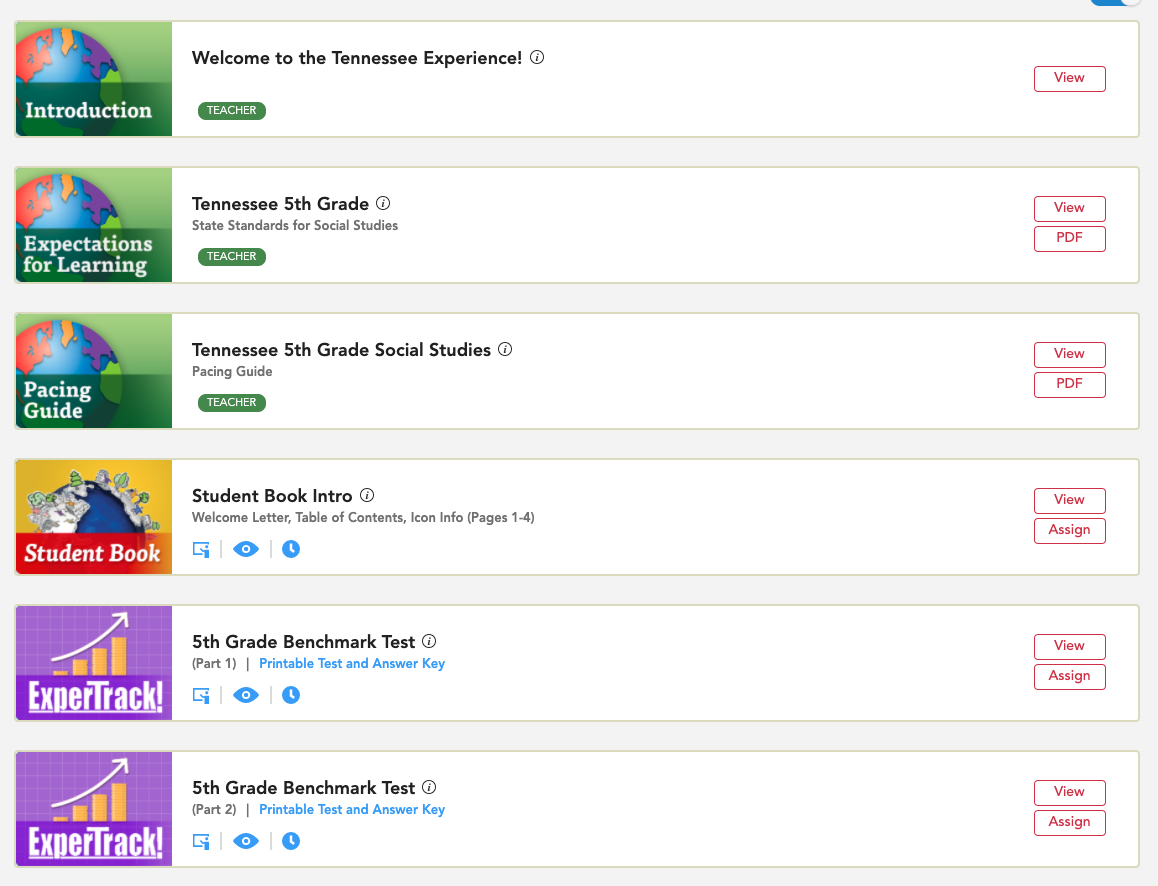Click TEACHER badge under Welcome to the Tennessee Experience
Image resolution: width=1158 pixels, height=886 pixels.
(231, 111)
